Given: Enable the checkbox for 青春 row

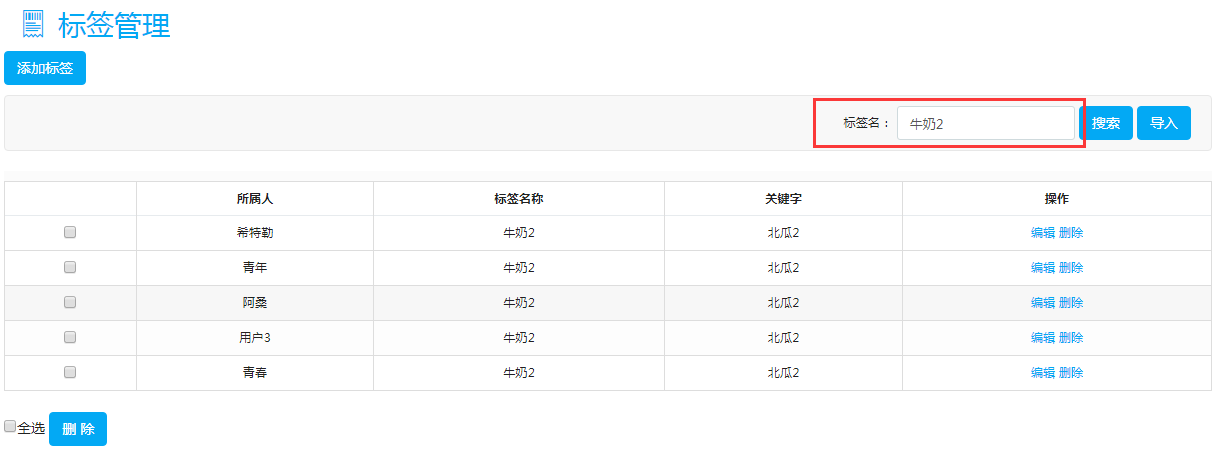Looking at the screenshot, I should click(x=70, y=372).
